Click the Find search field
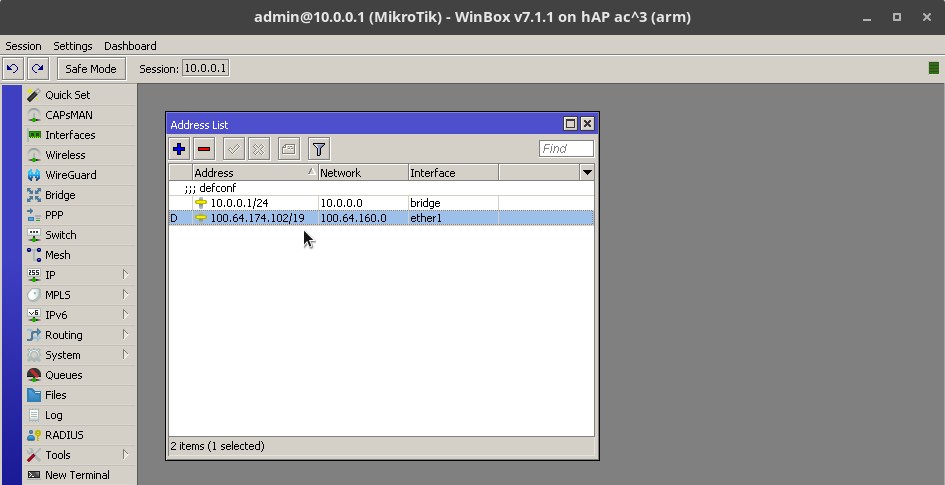 566,148
